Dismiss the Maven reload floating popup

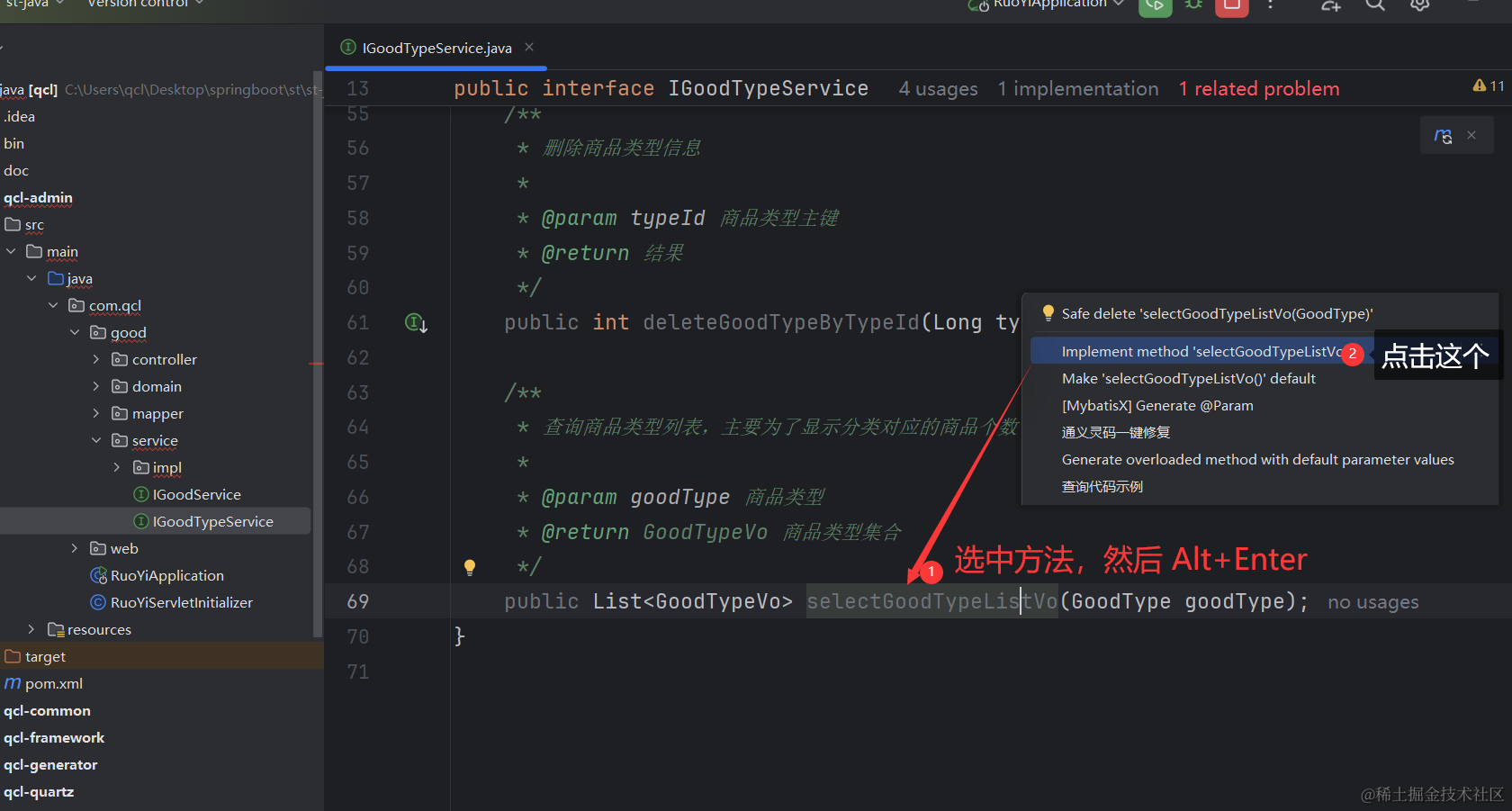click(1471, 136)
